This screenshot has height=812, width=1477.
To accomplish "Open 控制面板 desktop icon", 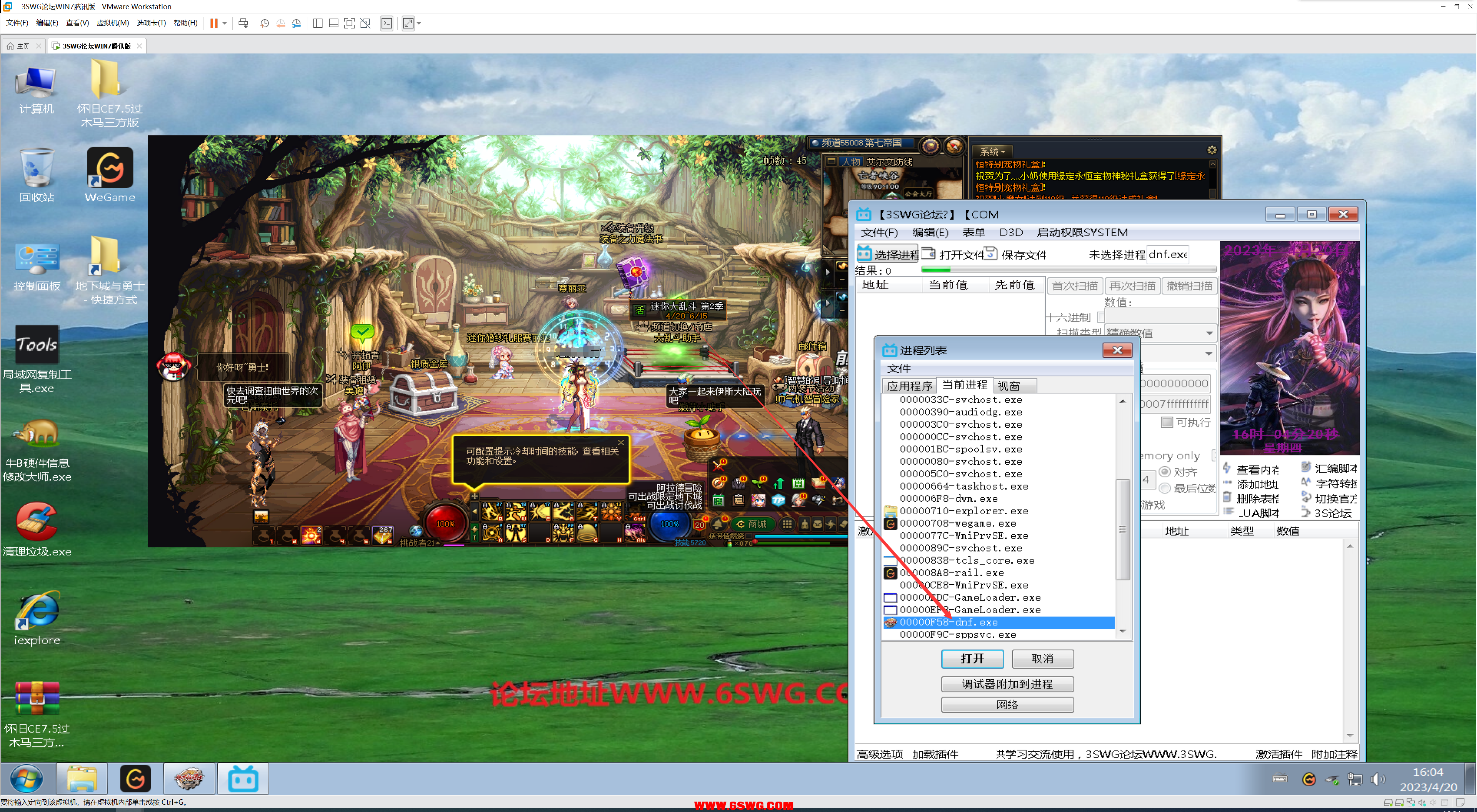I will coord(37,267).
